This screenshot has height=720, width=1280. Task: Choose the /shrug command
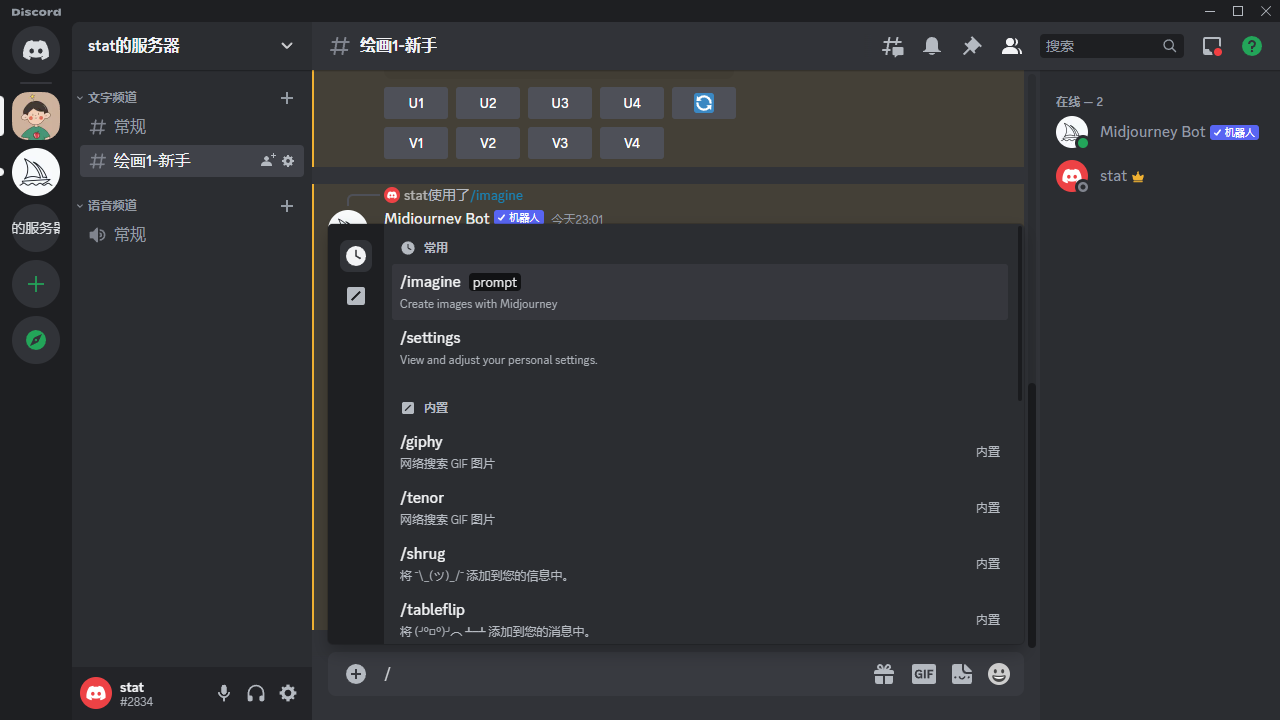[x=700, y=564]
